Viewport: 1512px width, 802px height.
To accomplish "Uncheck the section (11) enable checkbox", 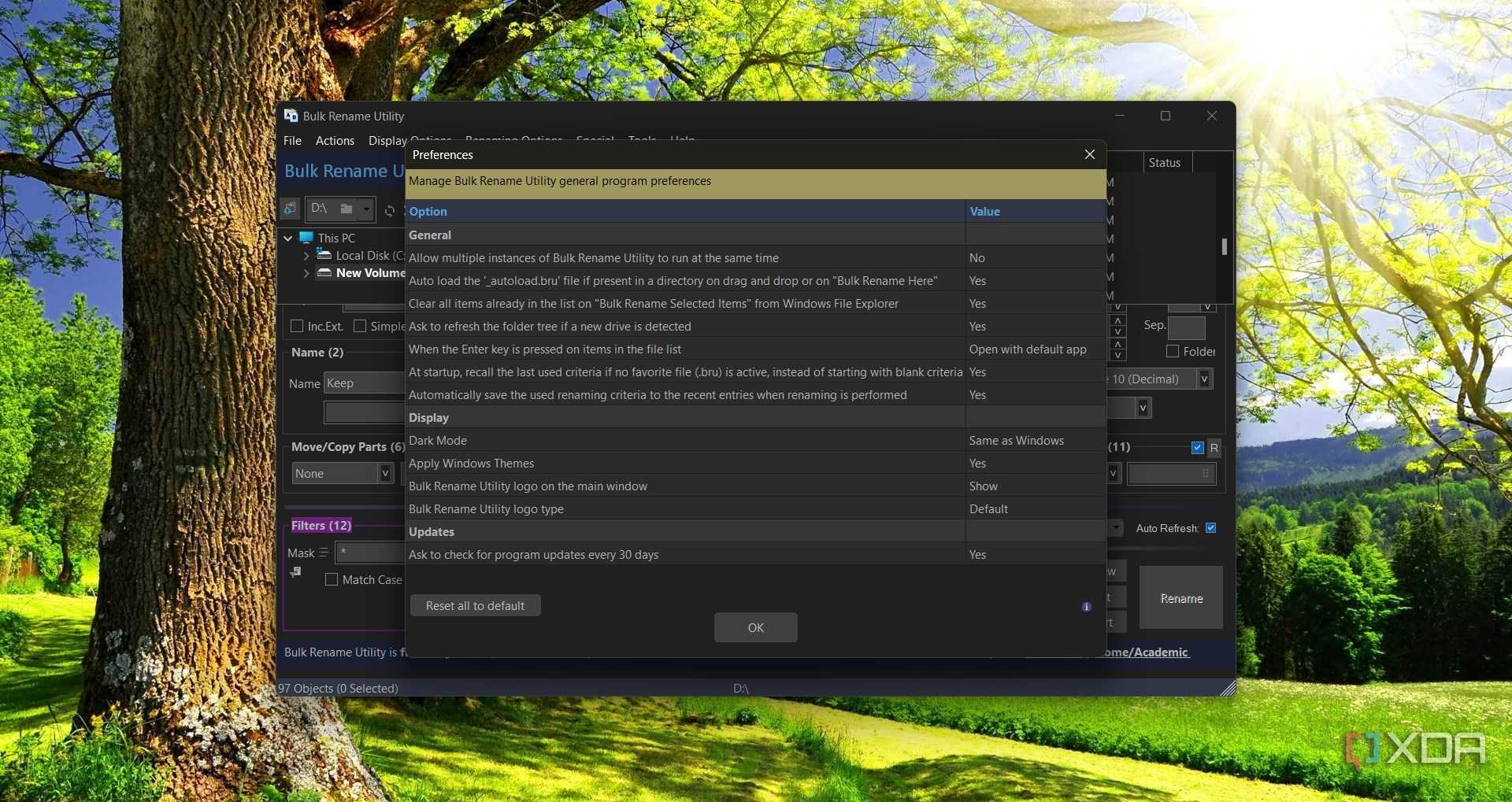I will (1198, 448).
